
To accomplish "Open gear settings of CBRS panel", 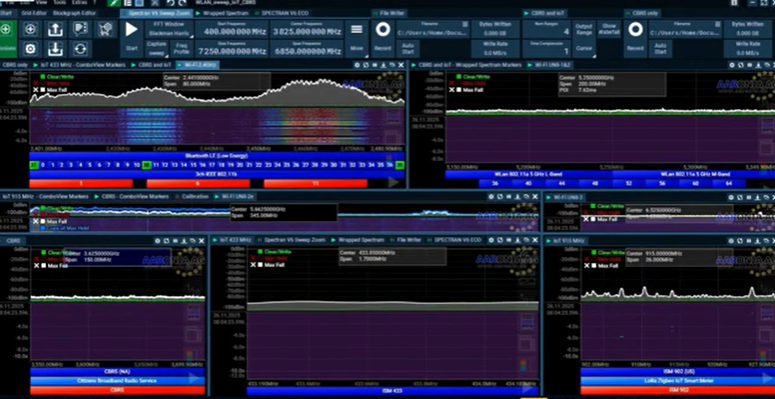I will (158, 241).
